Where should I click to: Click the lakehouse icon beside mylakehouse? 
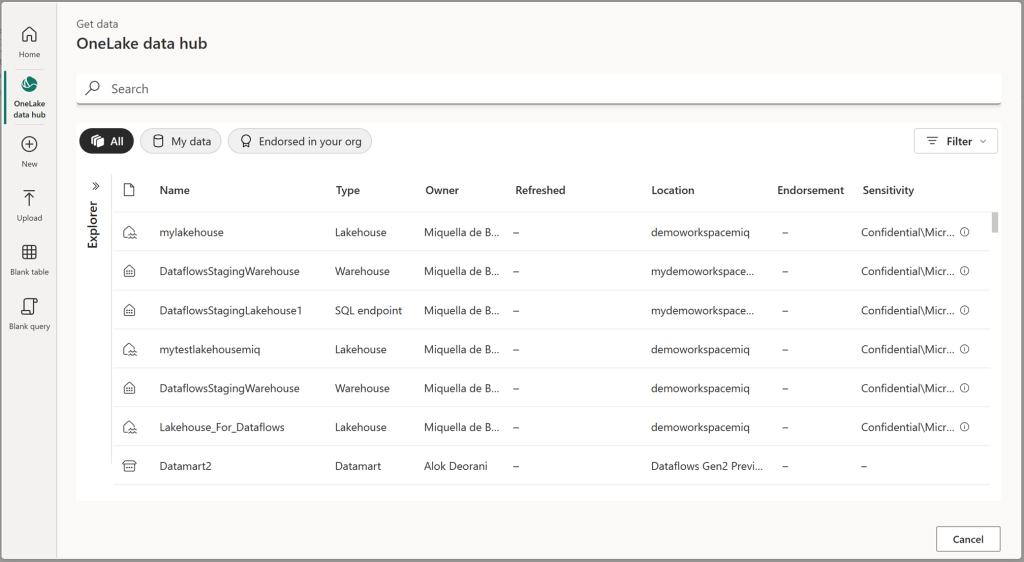click(130, 232)
